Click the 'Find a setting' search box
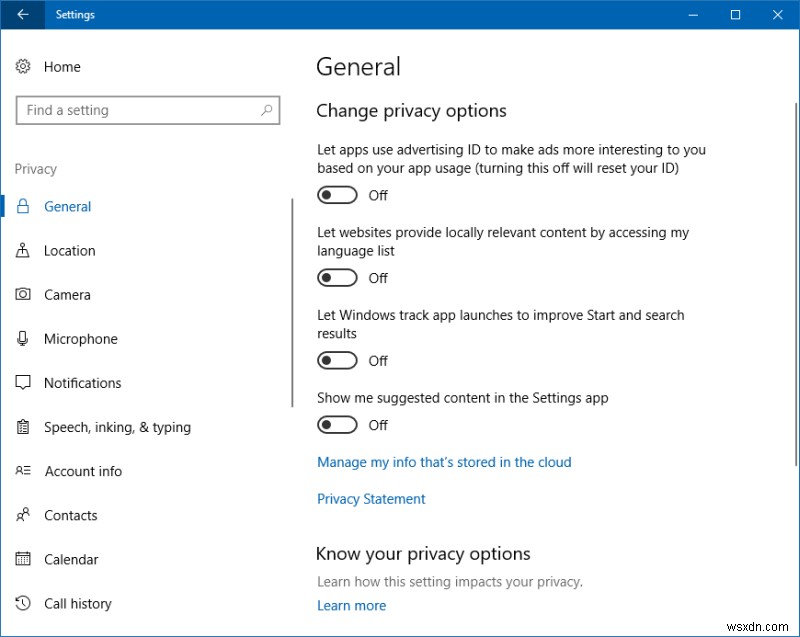The image size is (800, 637). point(148,110)
